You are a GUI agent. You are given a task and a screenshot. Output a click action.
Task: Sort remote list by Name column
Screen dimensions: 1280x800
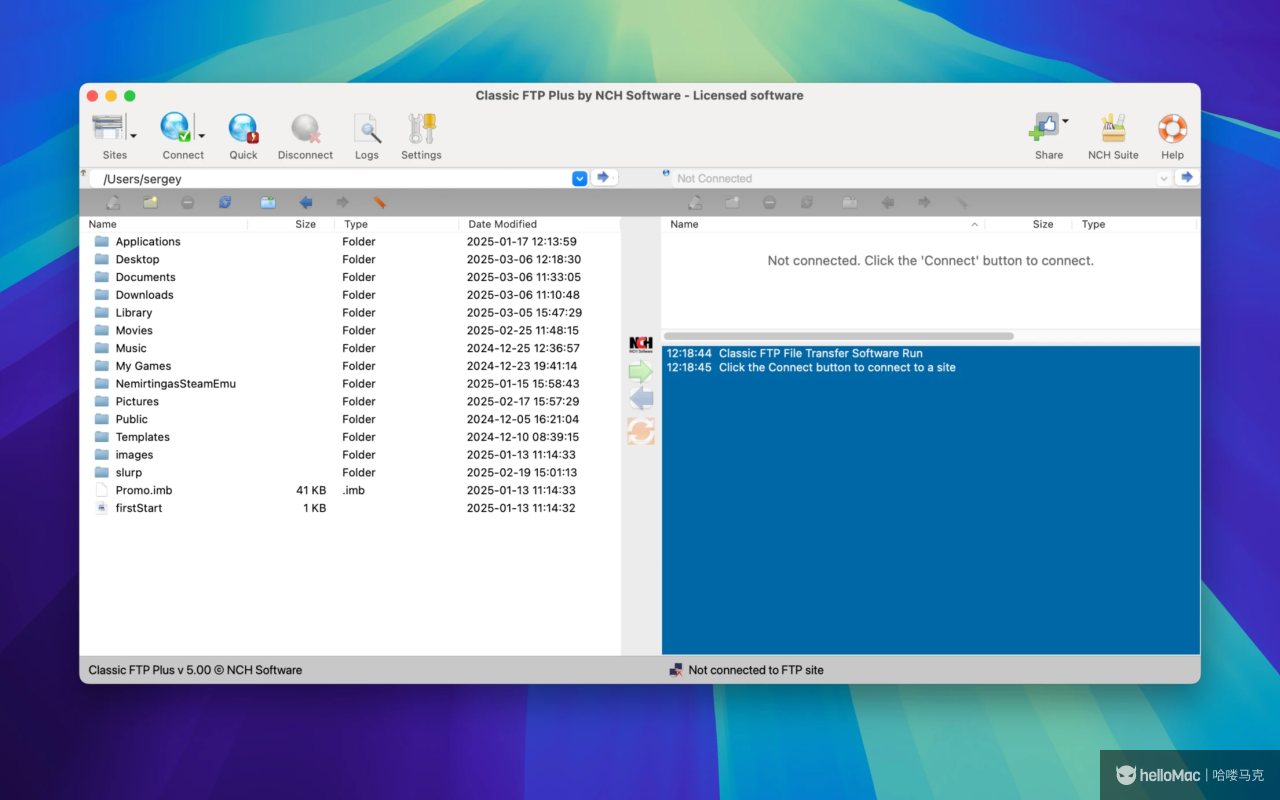[824, 224]
